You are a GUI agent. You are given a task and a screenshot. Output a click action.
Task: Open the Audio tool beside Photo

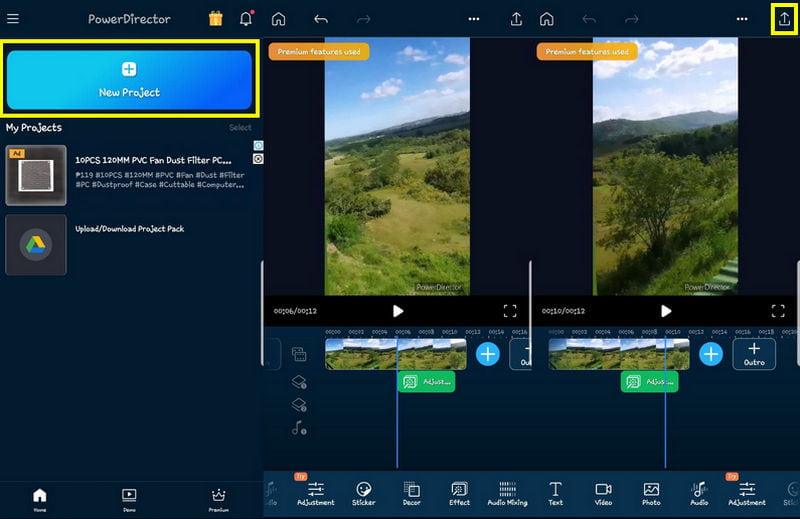pyautogui.click(x=699, y=493)
